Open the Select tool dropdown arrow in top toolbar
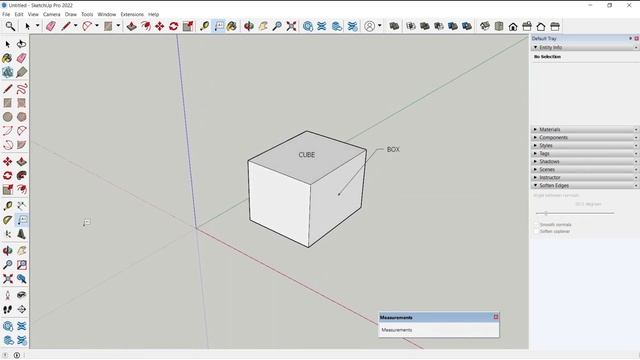640x360 pixels. pyautogui.click(x=37, y=26)
